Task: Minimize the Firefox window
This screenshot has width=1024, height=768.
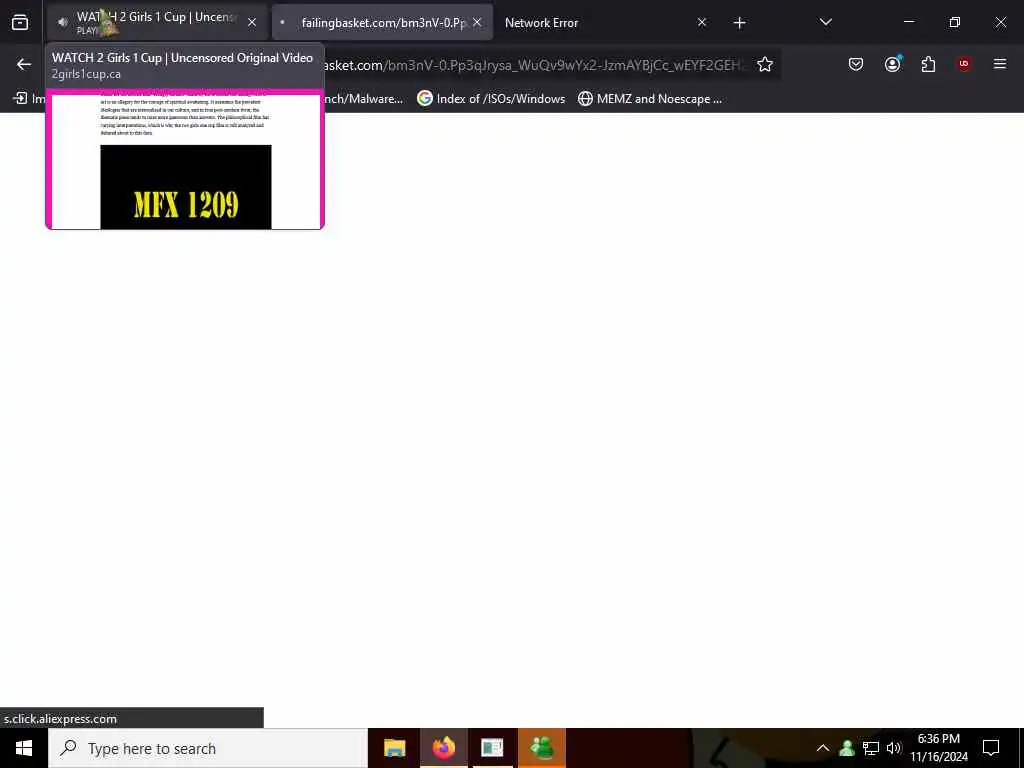Action: tap(909, 22)
